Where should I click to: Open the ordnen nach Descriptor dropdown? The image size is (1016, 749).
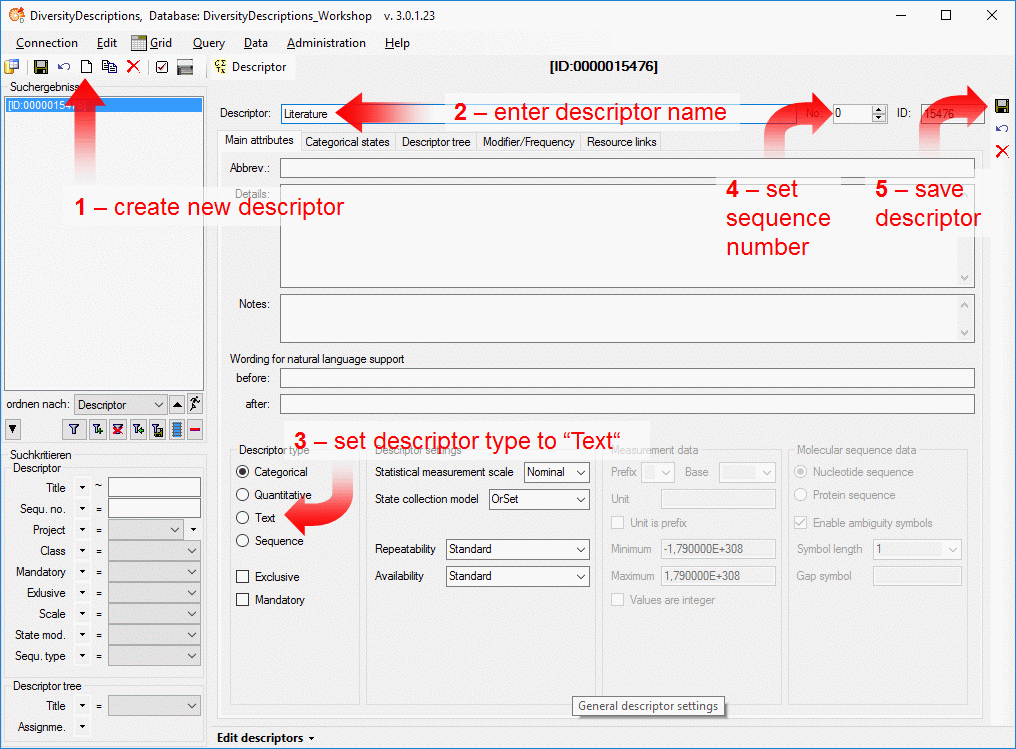click(121, 404)
